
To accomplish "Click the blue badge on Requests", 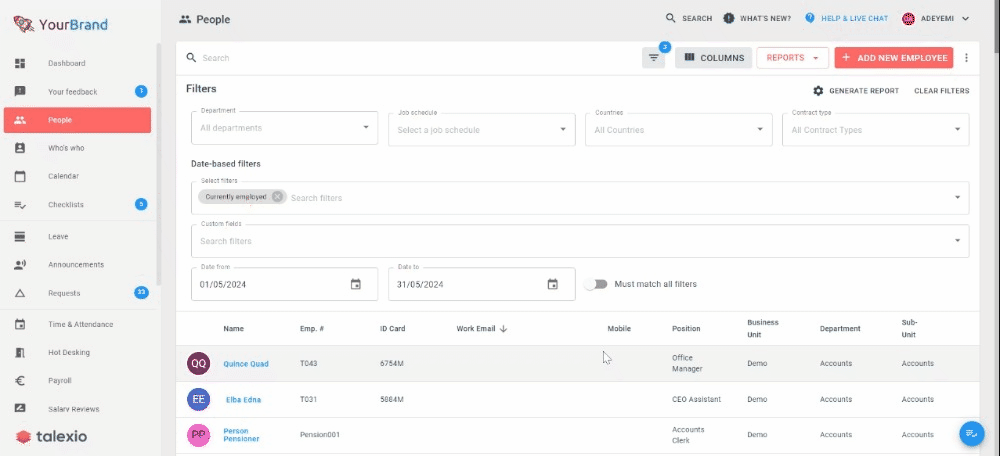I will tap(141, 293).
